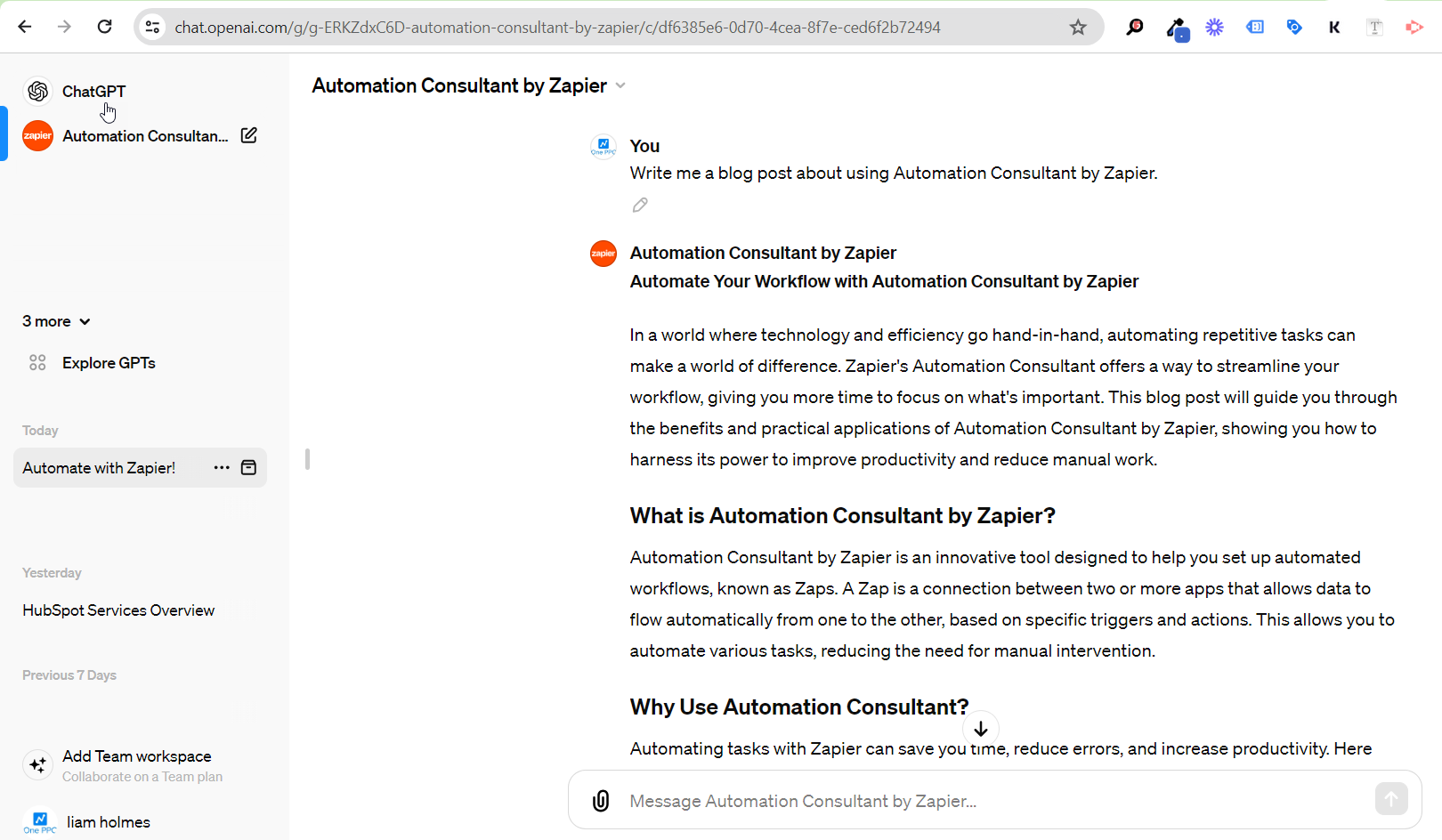Edit your prompt with the pencil icon

(639, 205)
